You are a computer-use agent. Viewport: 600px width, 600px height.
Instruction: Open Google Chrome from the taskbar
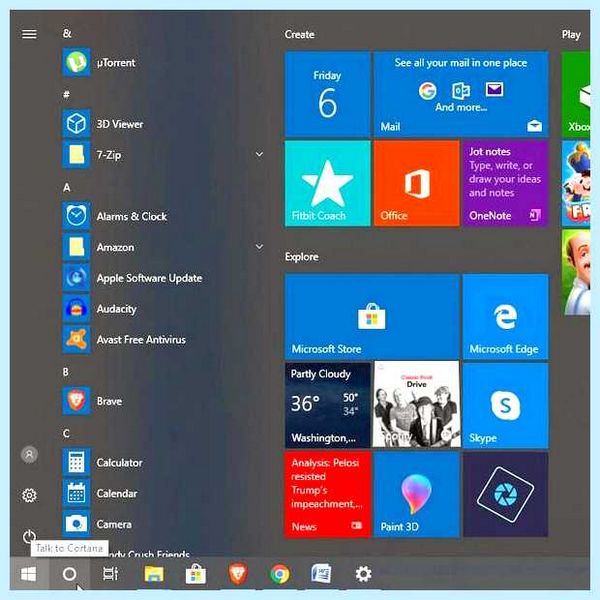coord(280,574)
